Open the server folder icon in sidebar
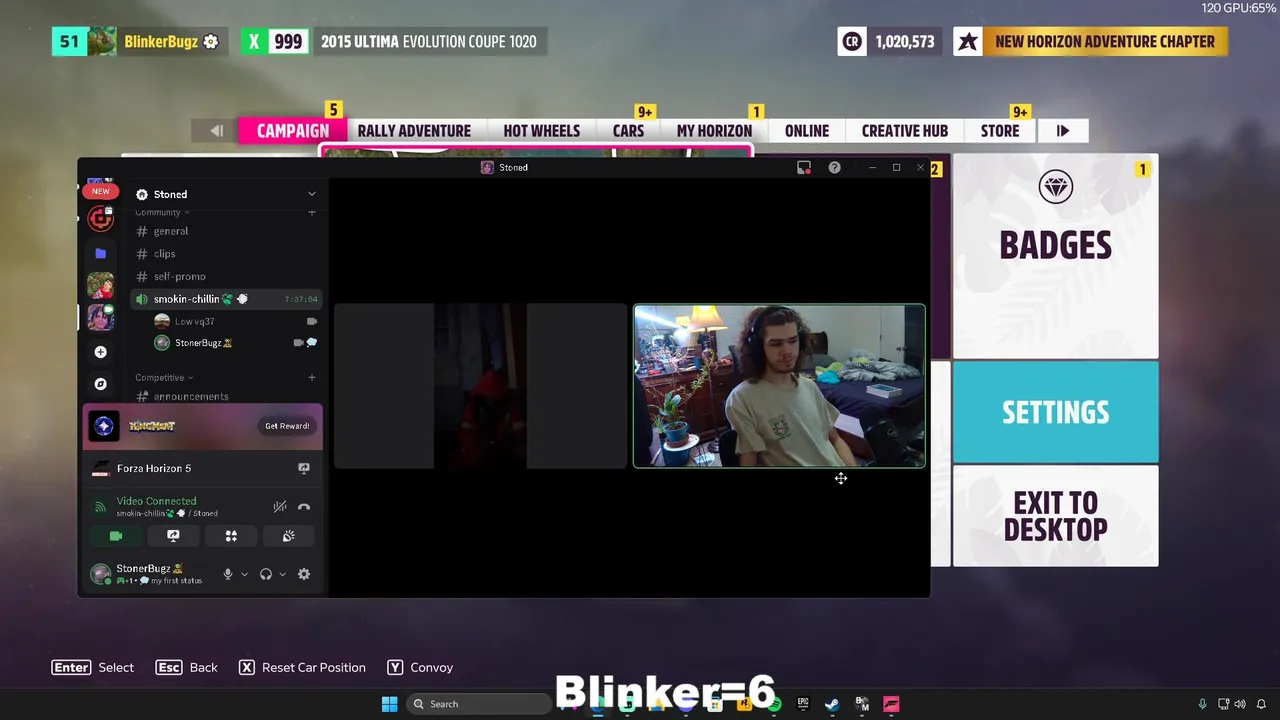1280x720 pixels. click(100, 254)
